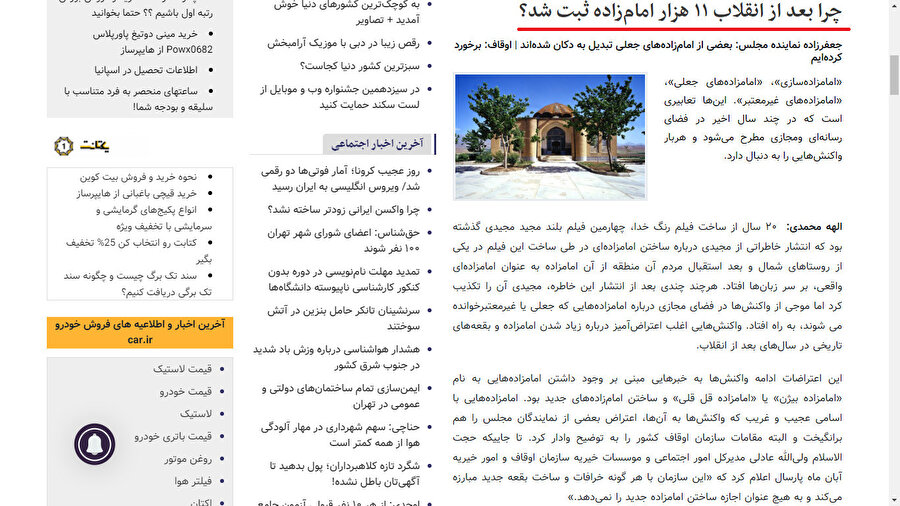Viewport: 900px width, 506px height.
Task: Open link انواع پکیج‌های گرمایشی و سرمایشی
Action: click(154, 218)
